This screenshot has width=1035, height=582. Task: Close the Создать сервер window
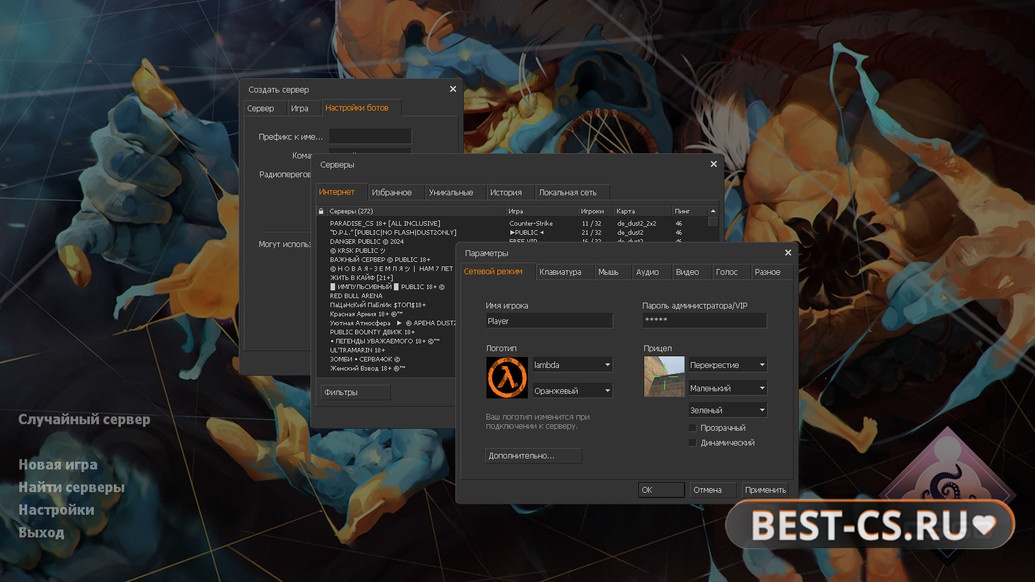[x=453, y=89]
